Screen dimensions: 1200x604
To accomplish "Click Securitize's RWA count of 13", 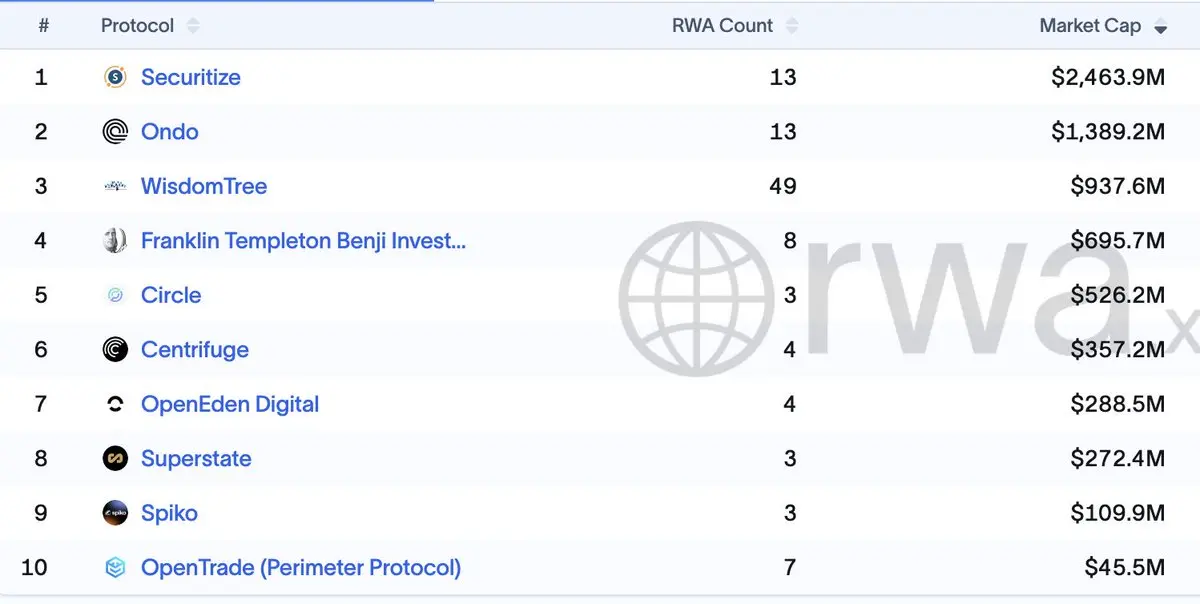I will point(783,77).
